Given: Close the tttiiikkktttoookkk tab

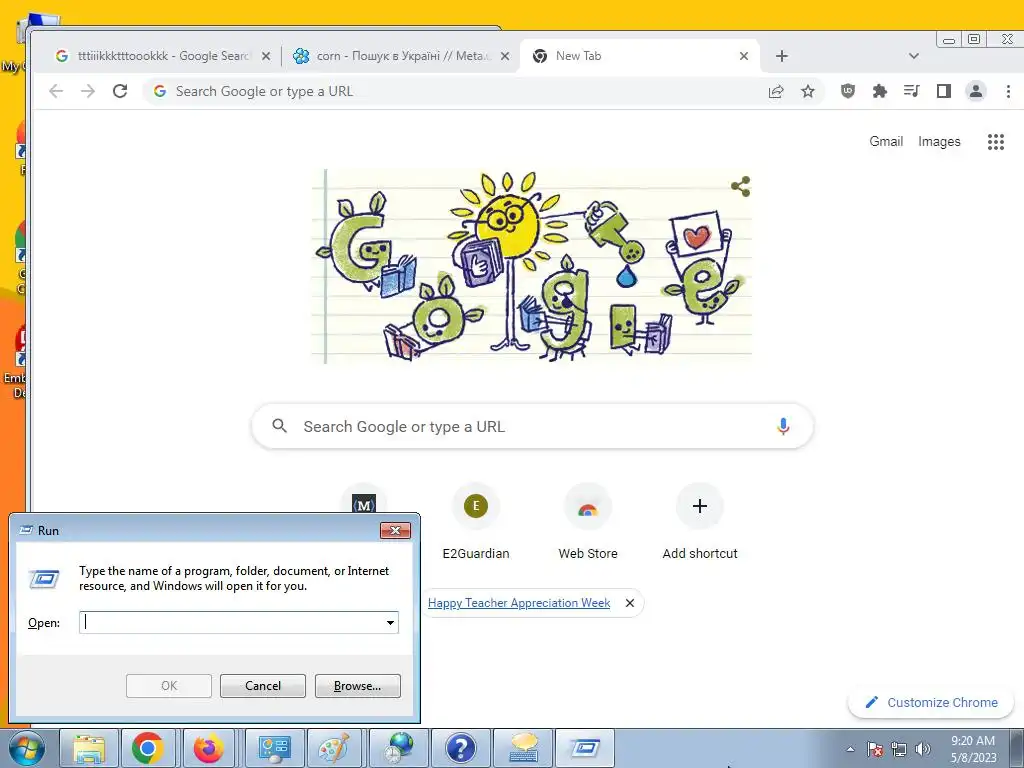Looking at the screenshot, I should [x=266, y=56].
